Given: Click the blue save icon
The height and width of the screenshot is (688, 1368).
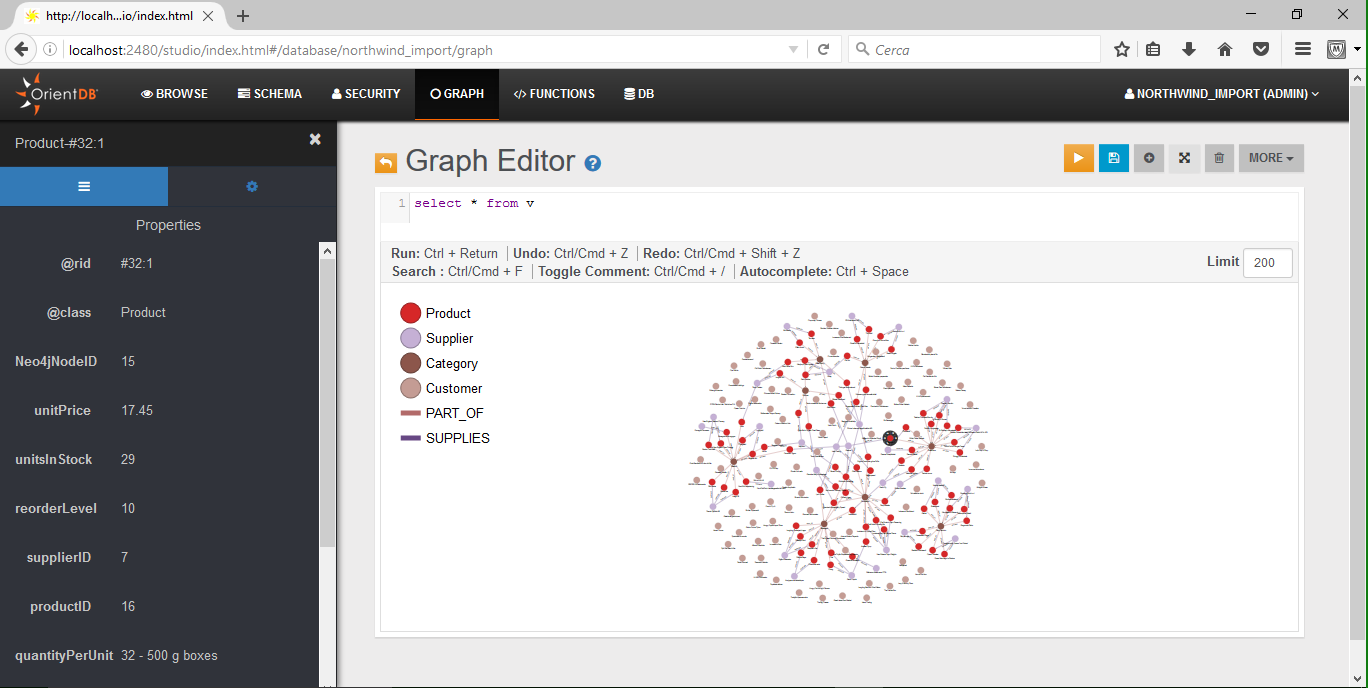Looking at the screenshot, I should pyautogui.click(x=1114, y=158).
